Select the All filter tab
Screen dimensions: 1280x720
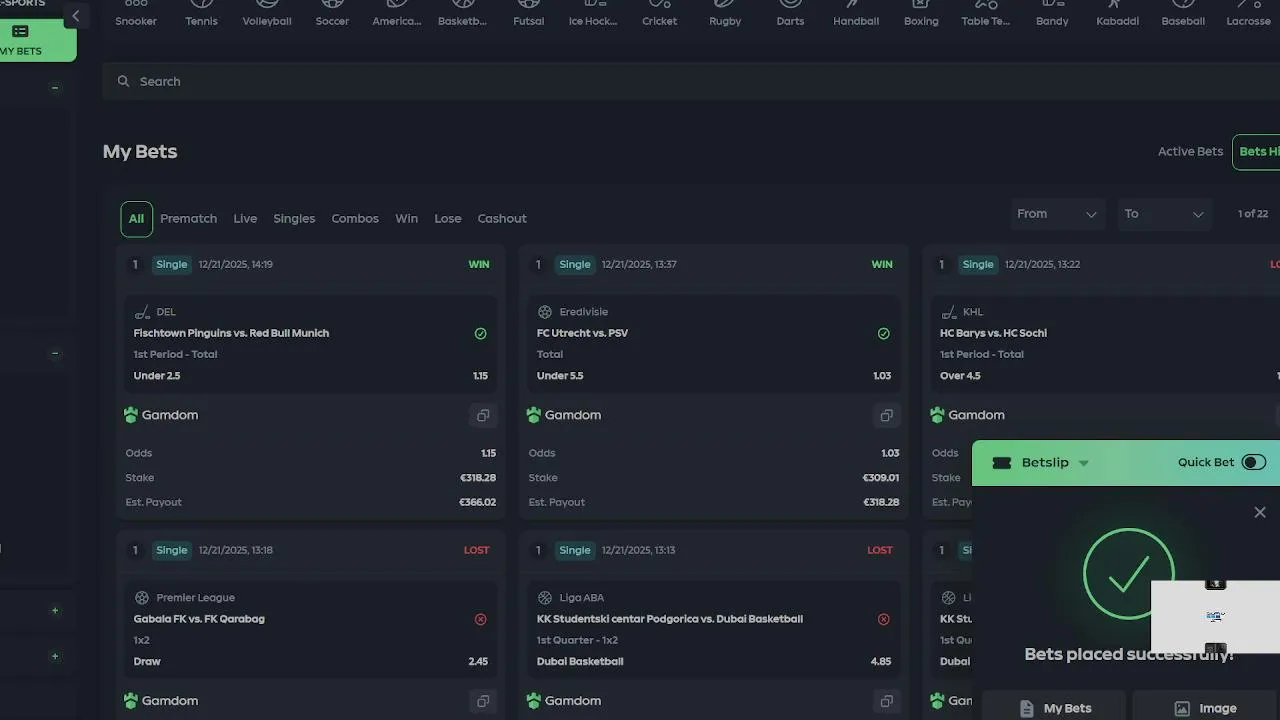click(136, 219)
